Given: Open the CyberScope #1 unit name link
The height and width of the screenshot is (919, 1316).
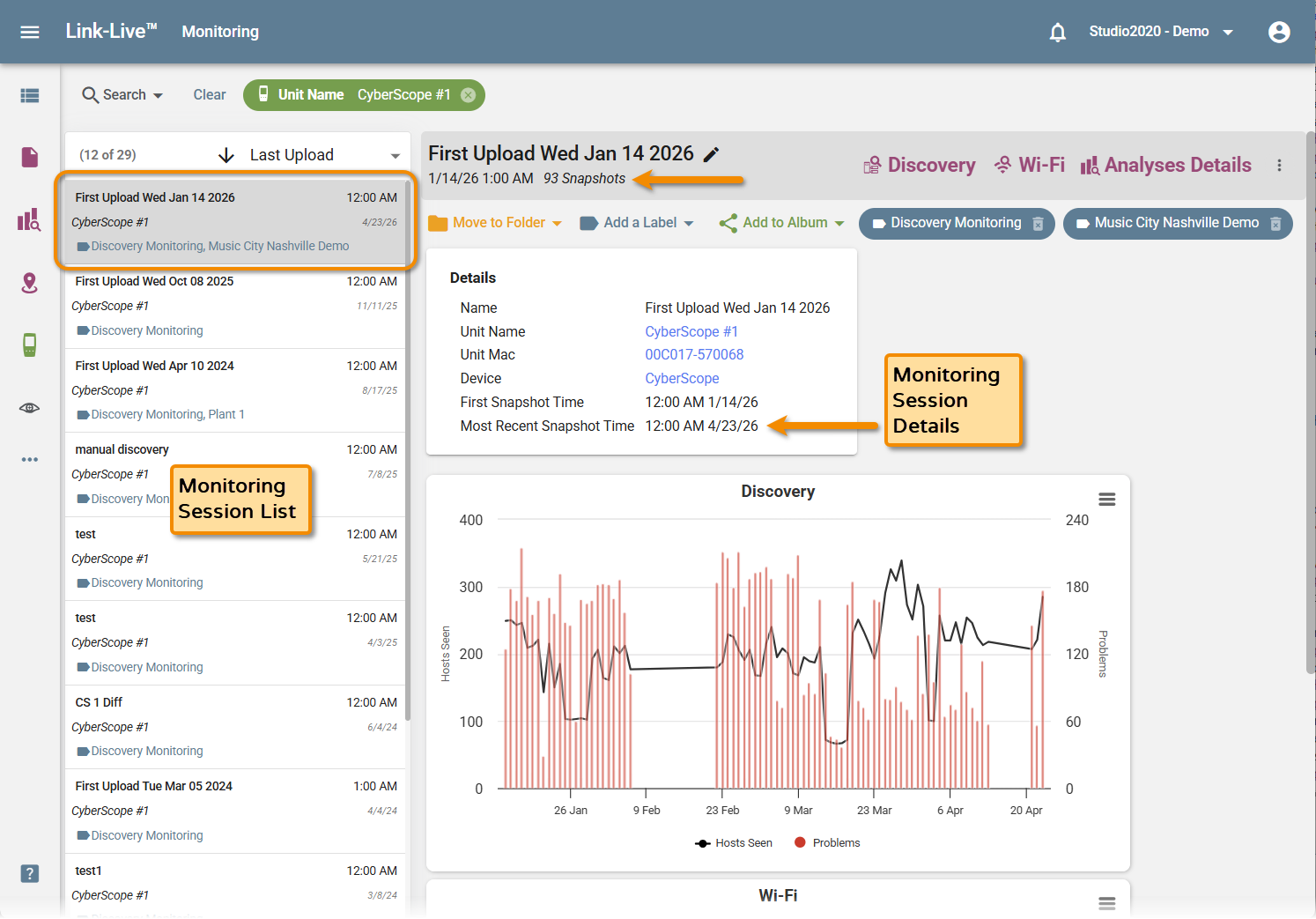Looking at the screenshot, I should (x=691, y=331).
